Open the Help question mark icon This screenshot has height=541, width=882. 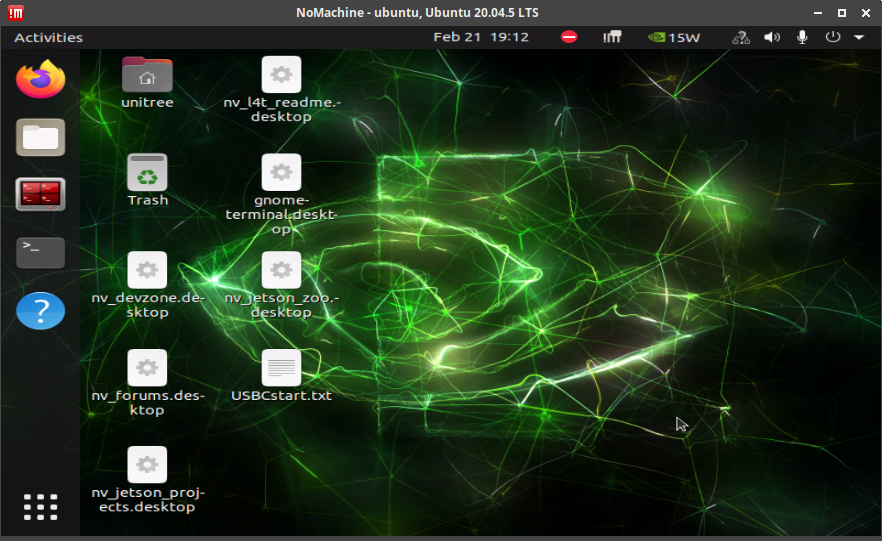point(40,310)
